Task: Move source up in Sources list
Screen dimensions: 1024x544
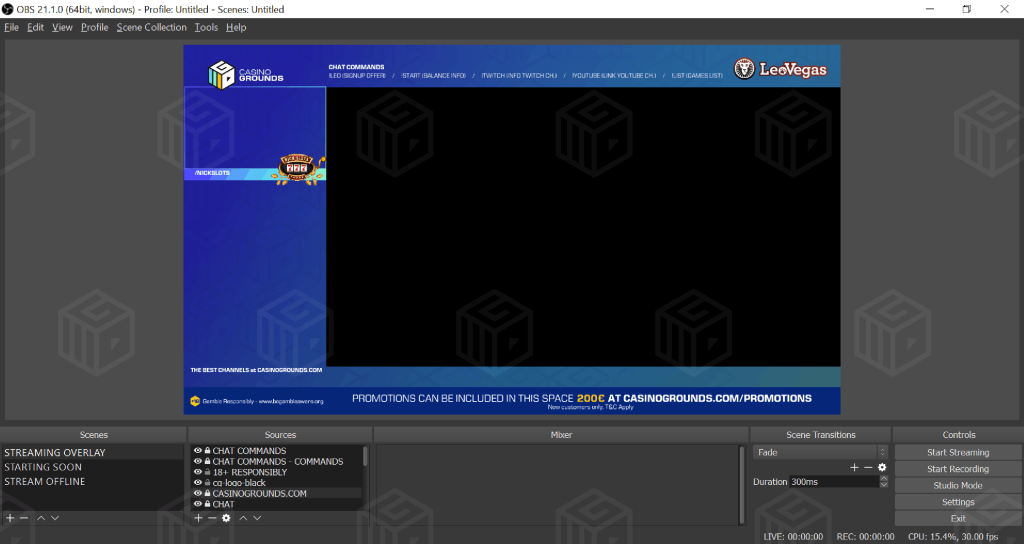Action: 243,518
